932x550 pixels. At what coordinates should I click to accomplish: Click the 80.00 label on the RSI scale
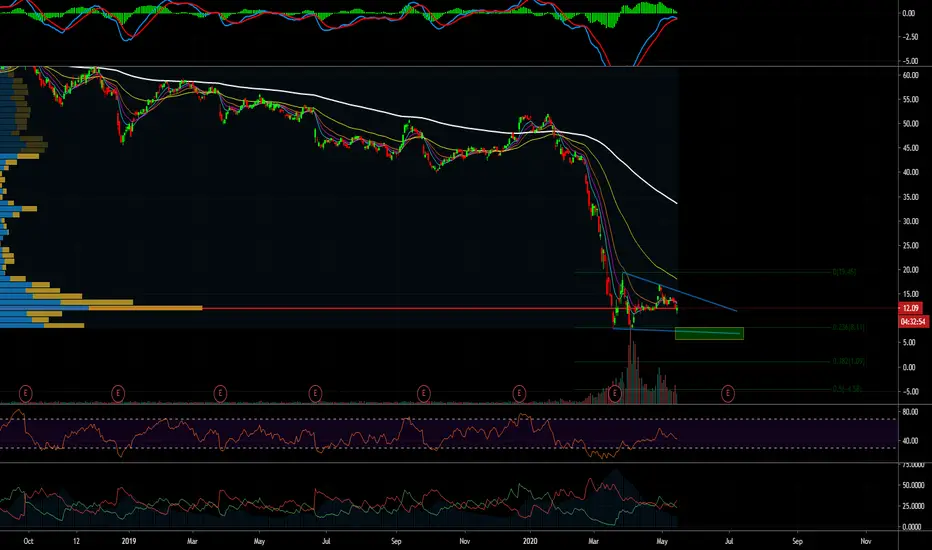pyautogui.click(x=910, y=411)
